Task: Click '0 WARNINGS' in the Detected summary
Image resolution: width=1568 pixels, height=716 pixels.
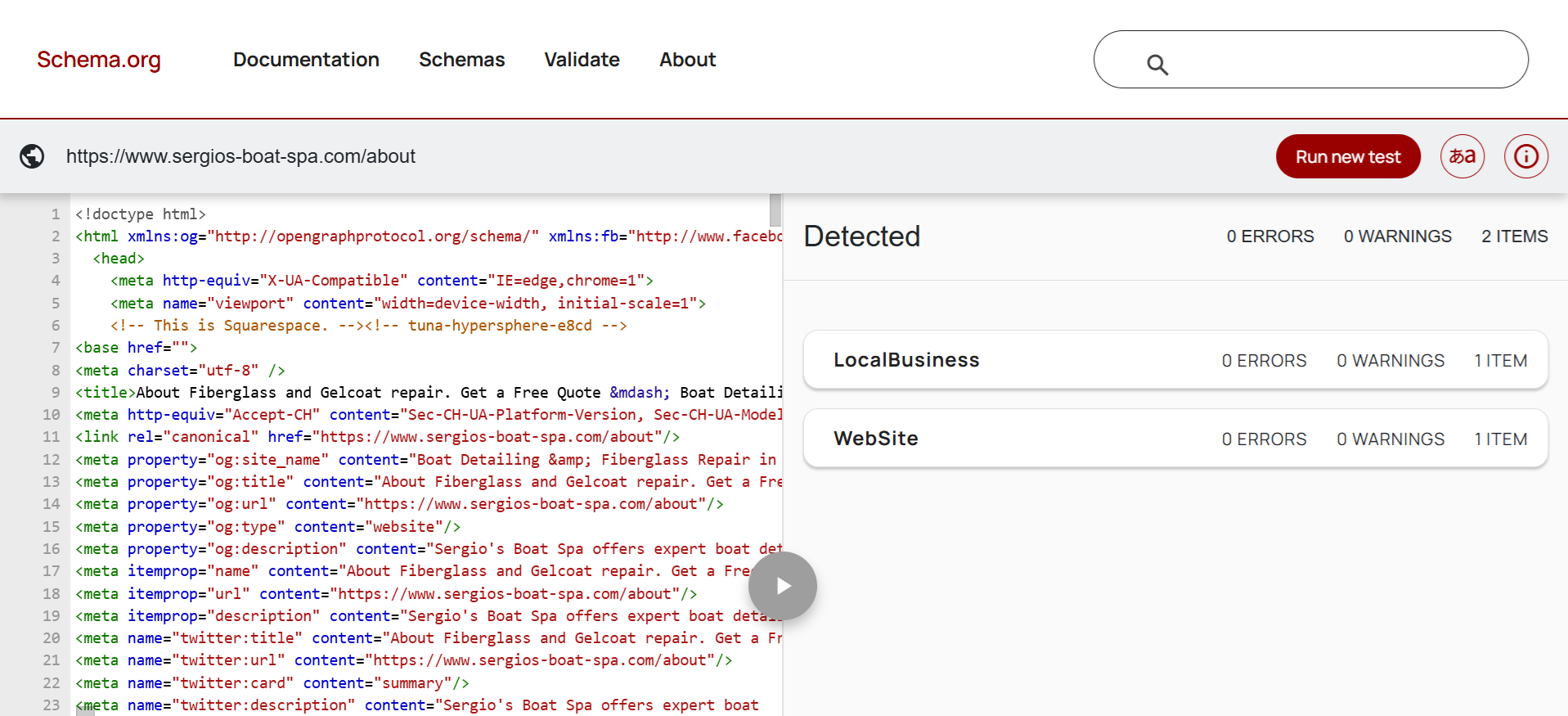Action: pos(1398,236)
